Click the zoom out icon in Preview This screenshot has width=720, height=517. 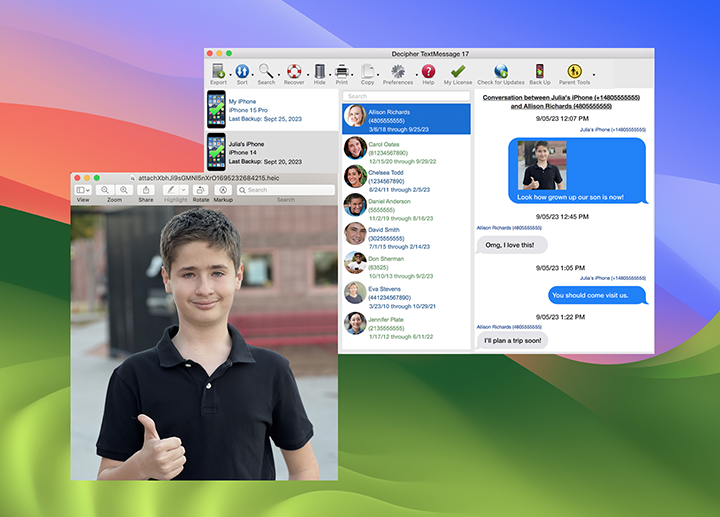pos(105,190)
